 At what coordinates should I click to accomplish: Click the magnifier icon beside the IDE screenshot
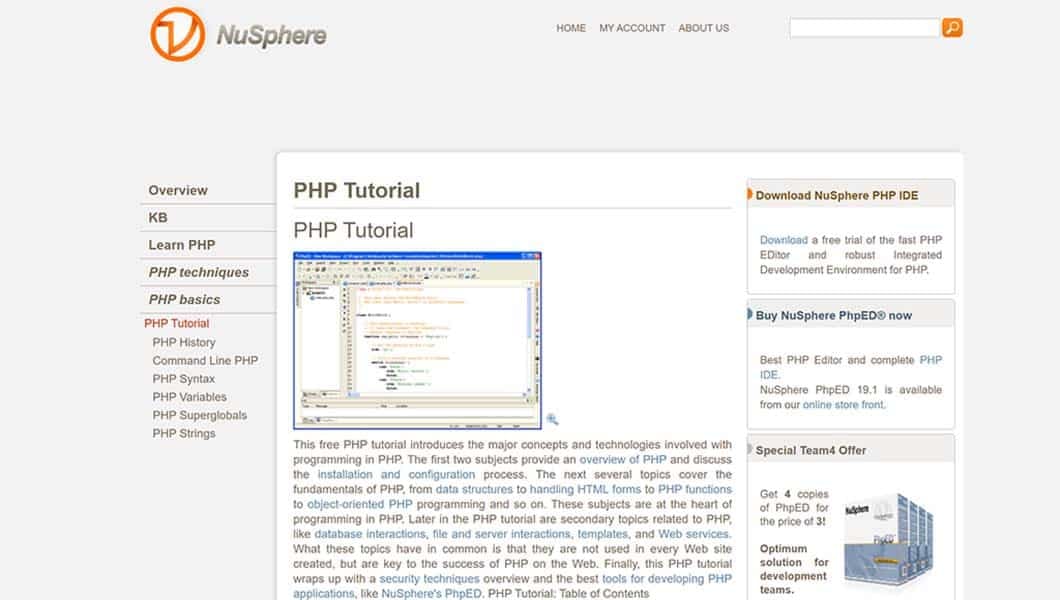552,420
